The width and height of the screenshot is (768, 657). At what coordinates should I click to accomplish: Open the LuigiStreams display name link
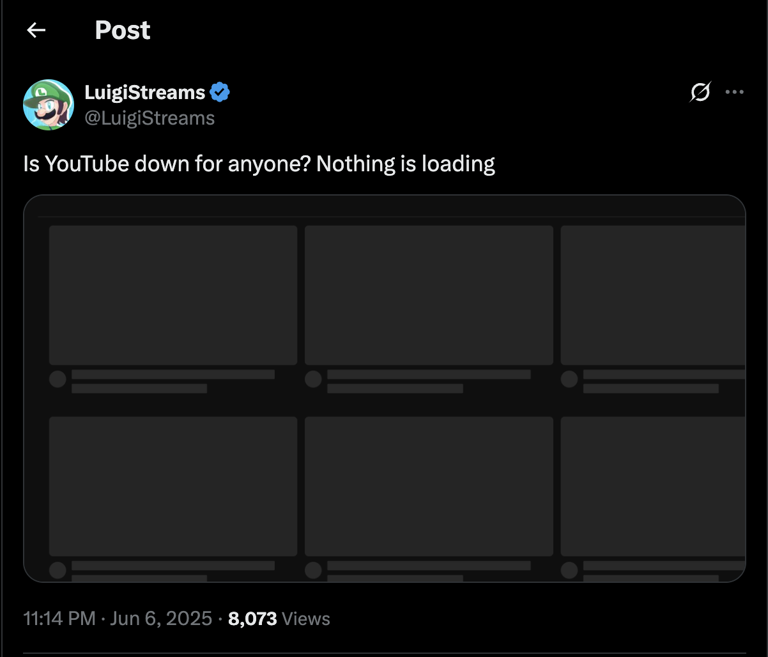(144, 92)
